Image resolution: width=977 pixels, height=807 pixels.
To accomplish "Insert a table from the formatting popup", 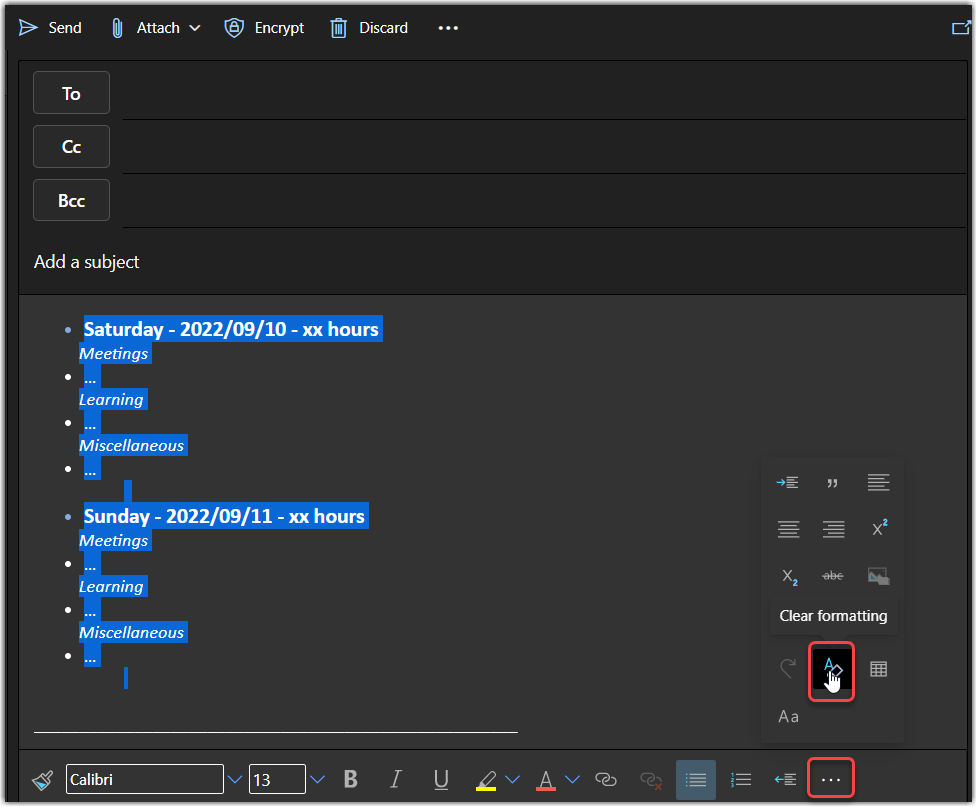I will [x=878, y=669].
